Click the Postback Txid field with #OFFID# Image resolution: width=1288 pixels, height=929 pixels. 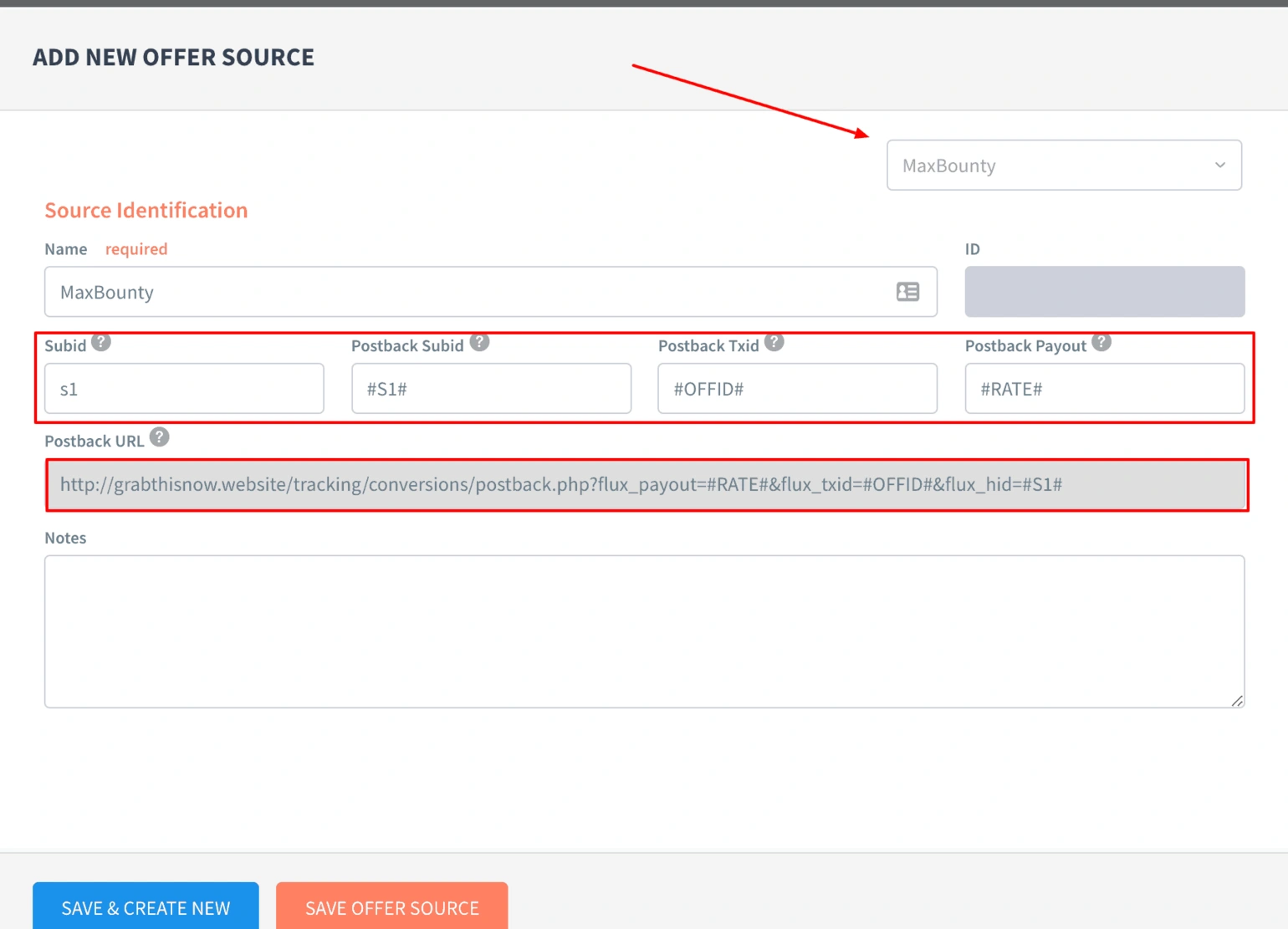coord(797,389)
